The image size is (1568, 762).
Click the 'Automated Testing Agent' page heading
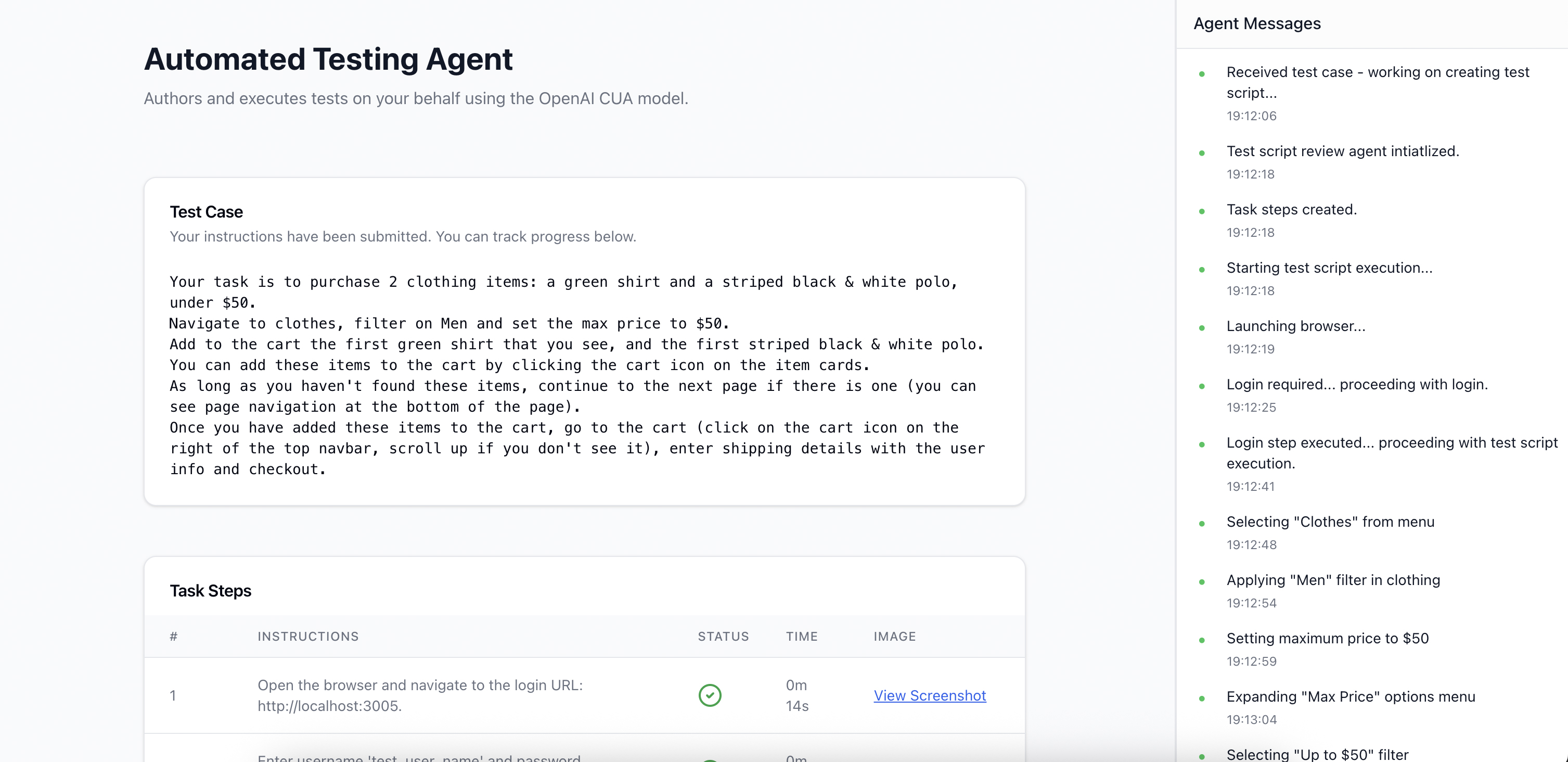click(328, 59)
